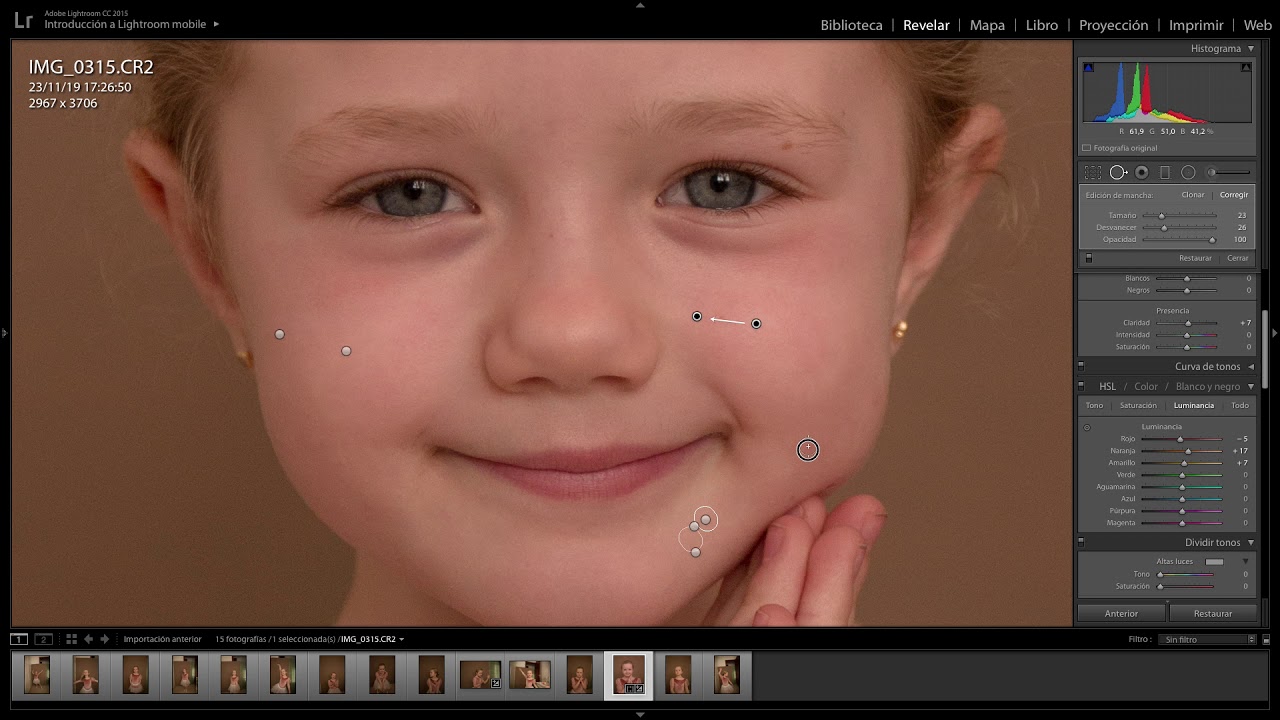Click second window display button 2

[x=43, y=639]
